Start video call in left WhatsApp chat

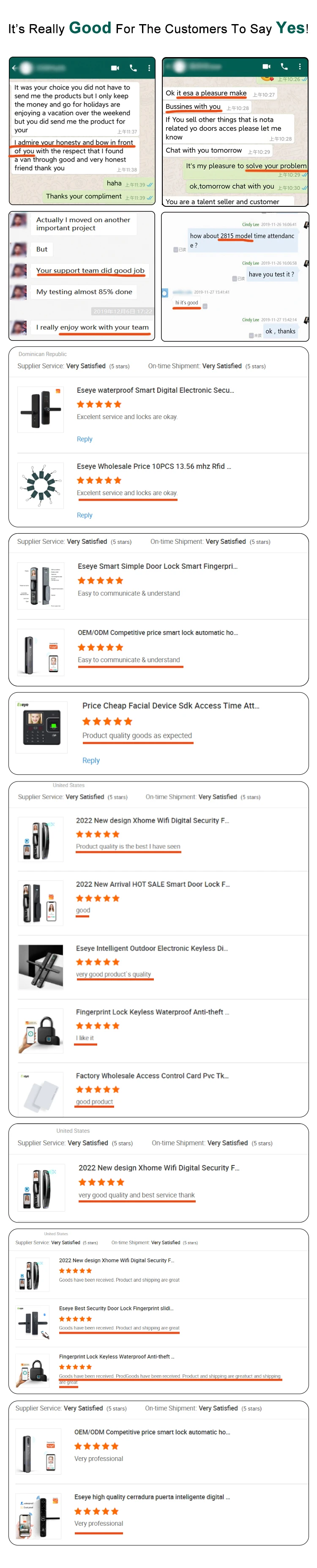point(115,68)
